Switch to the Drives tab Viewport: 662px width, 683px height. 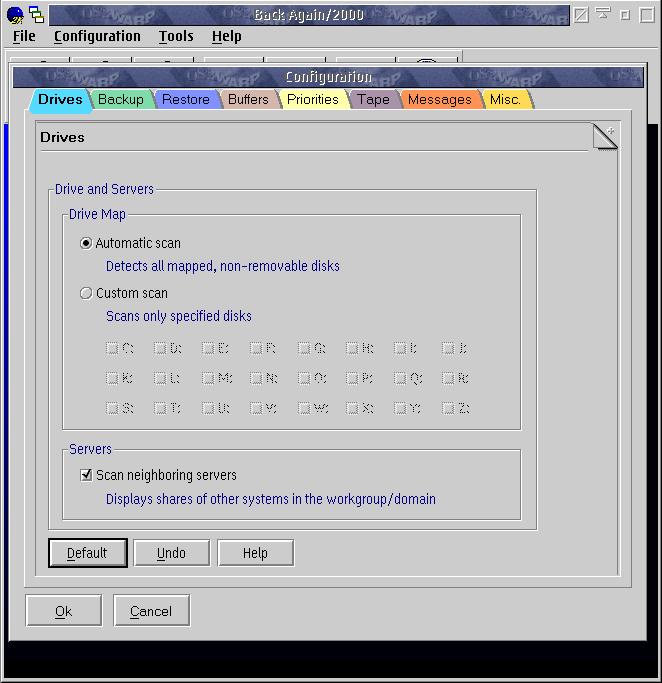[x=61, y=100]
